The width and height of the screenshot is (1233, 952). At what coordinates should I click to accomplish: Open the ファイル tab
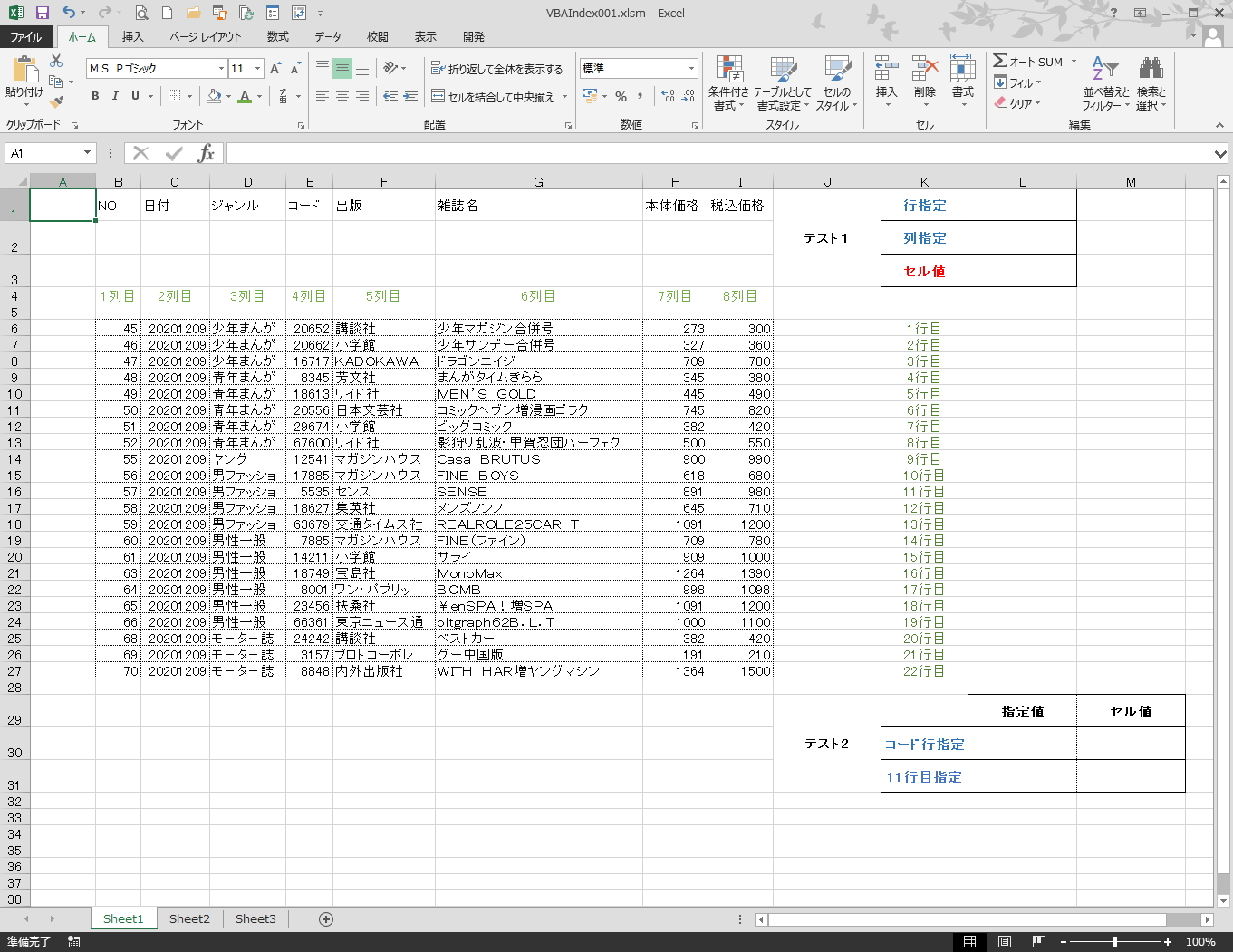[26, 37]
